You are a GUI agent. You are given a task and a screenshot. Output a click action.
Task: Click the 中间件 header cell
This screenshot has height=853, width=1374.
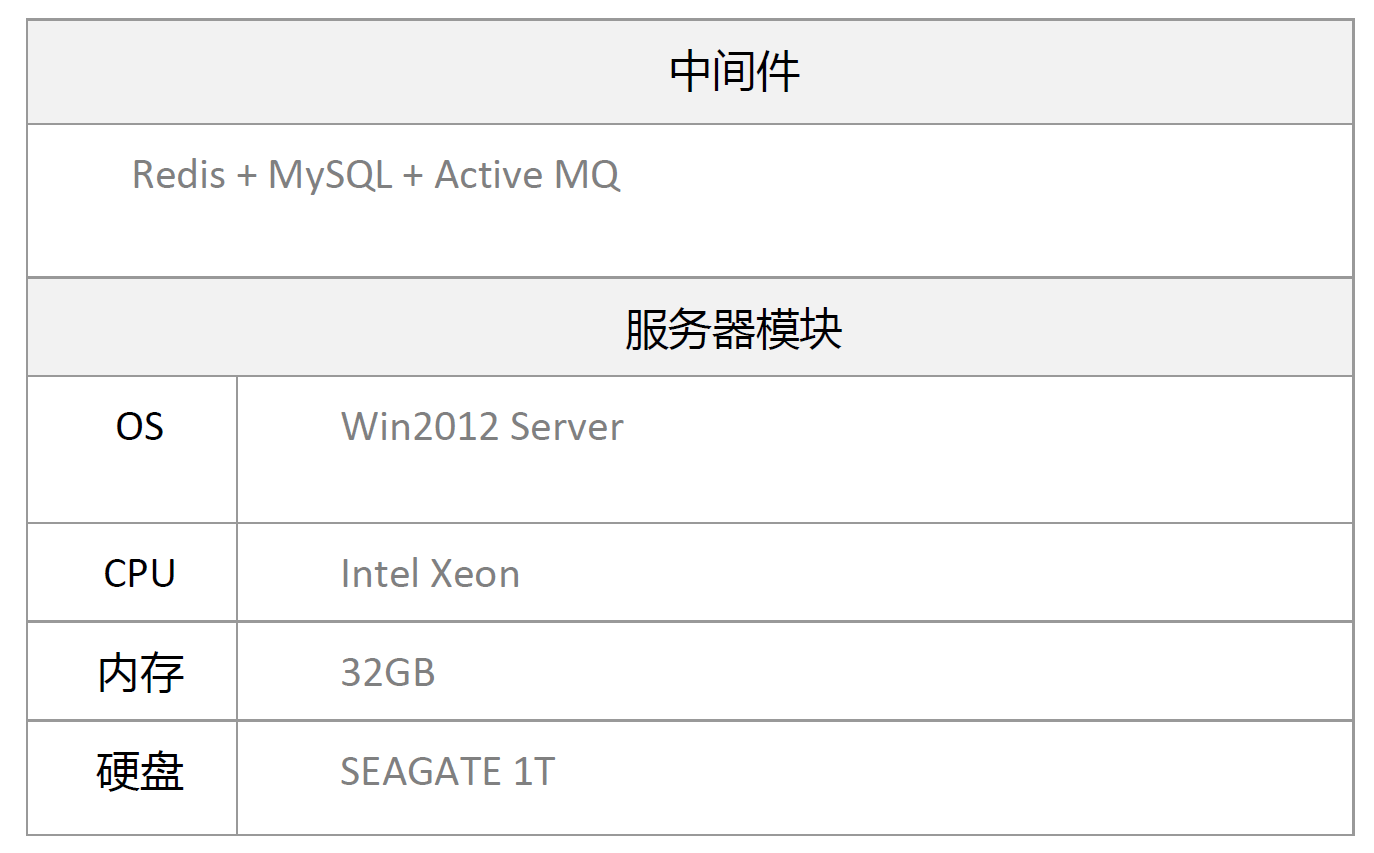(x=690, y=72)
